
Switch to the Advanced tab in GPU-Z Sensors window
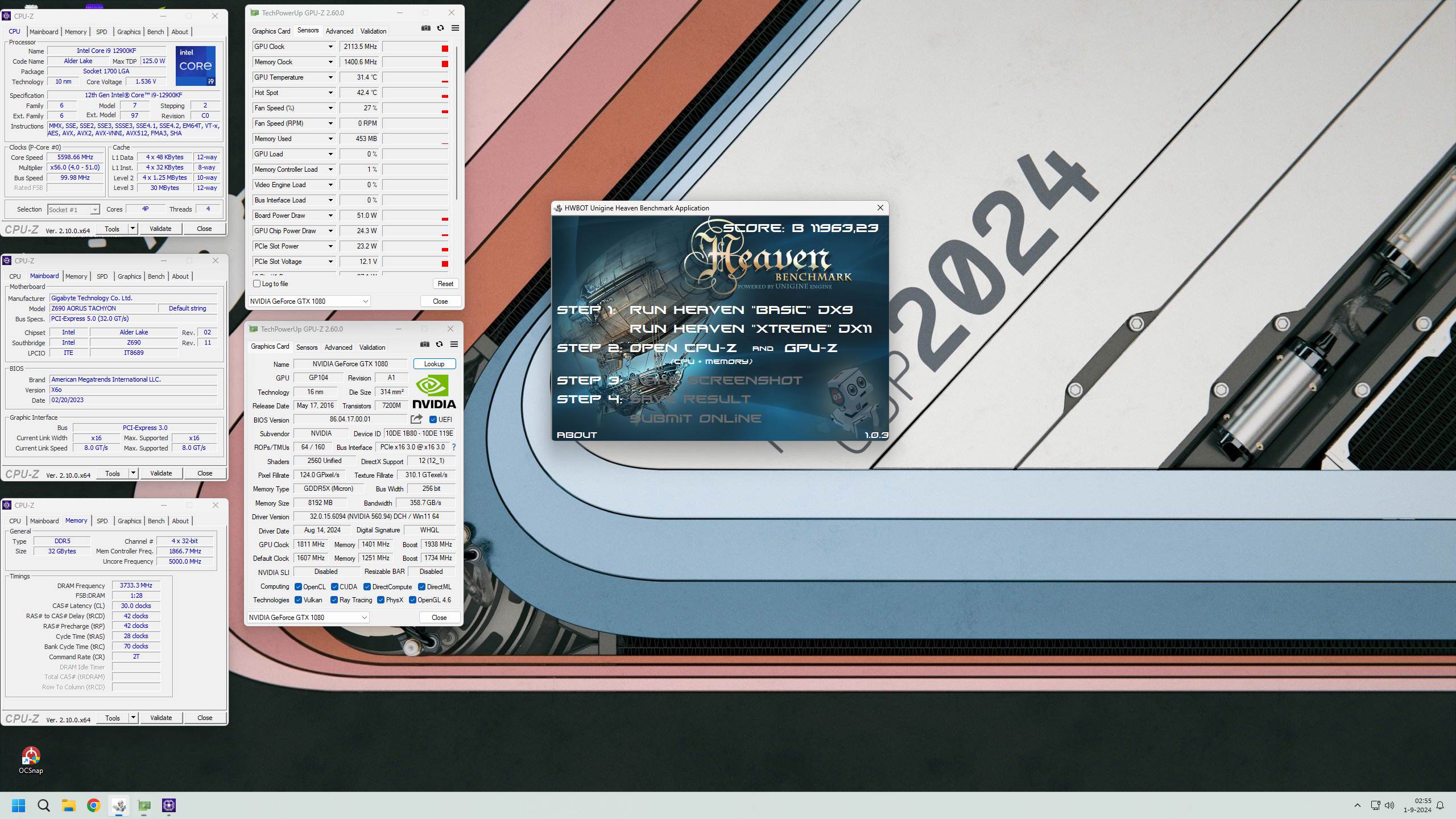click(340, 31)
